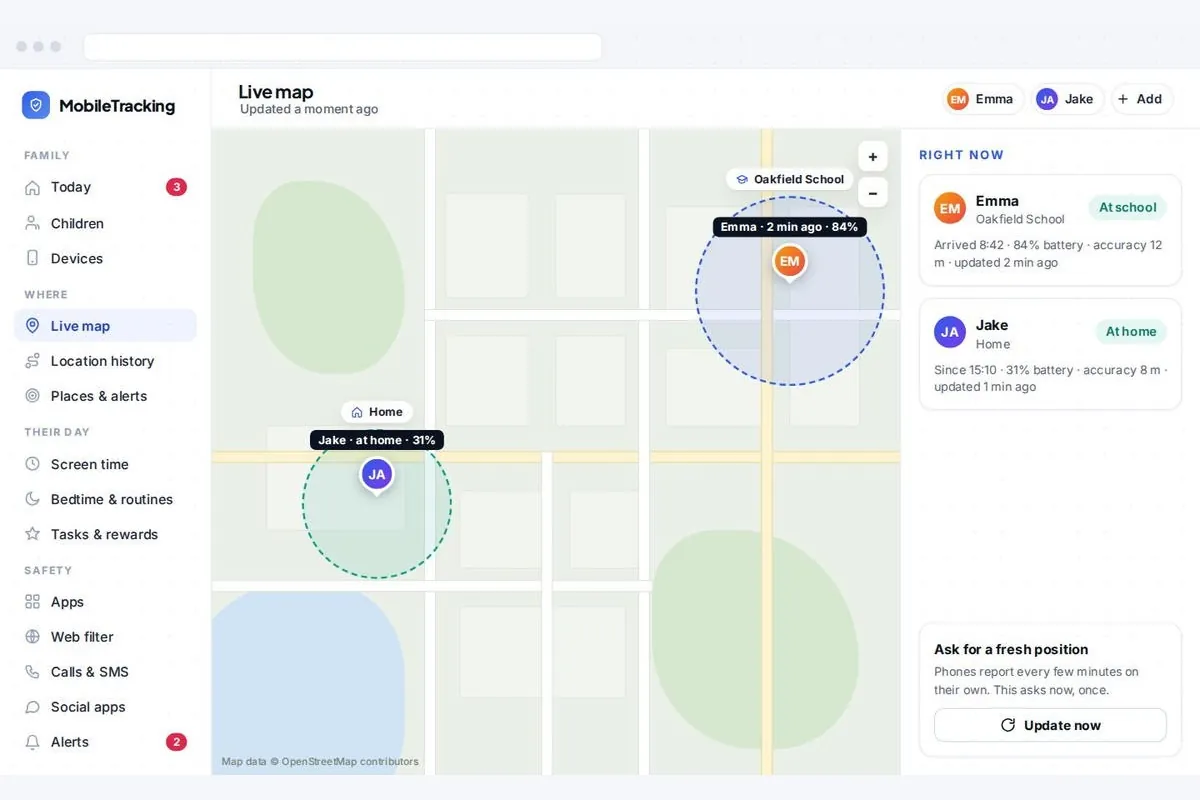Viewport: 1200px width, 800px height.
Task: Click the "Updated a moment ago" text
Action: point(309,109)
